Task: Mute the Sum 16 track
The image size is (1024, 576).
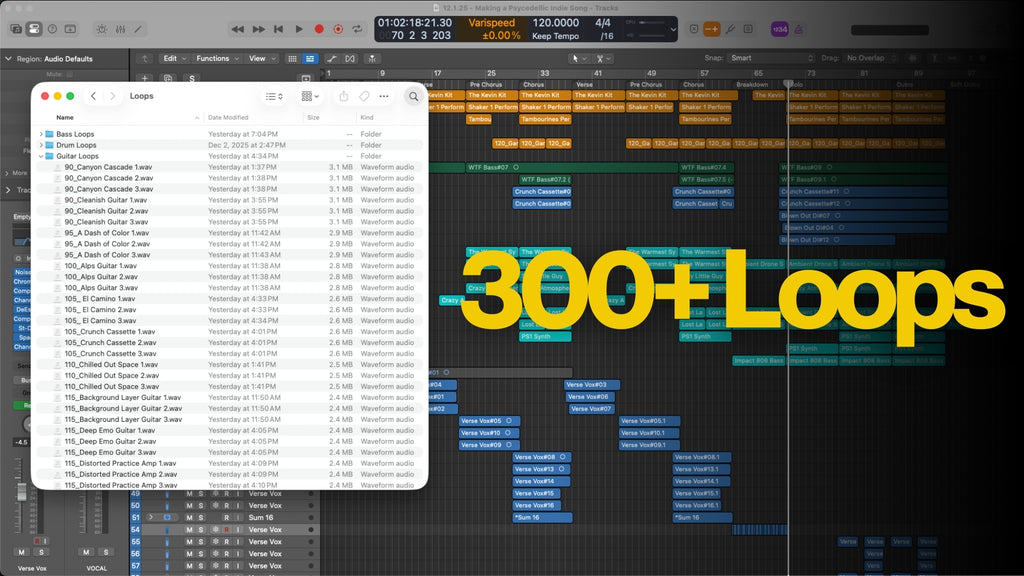Action: pos(188,517)
